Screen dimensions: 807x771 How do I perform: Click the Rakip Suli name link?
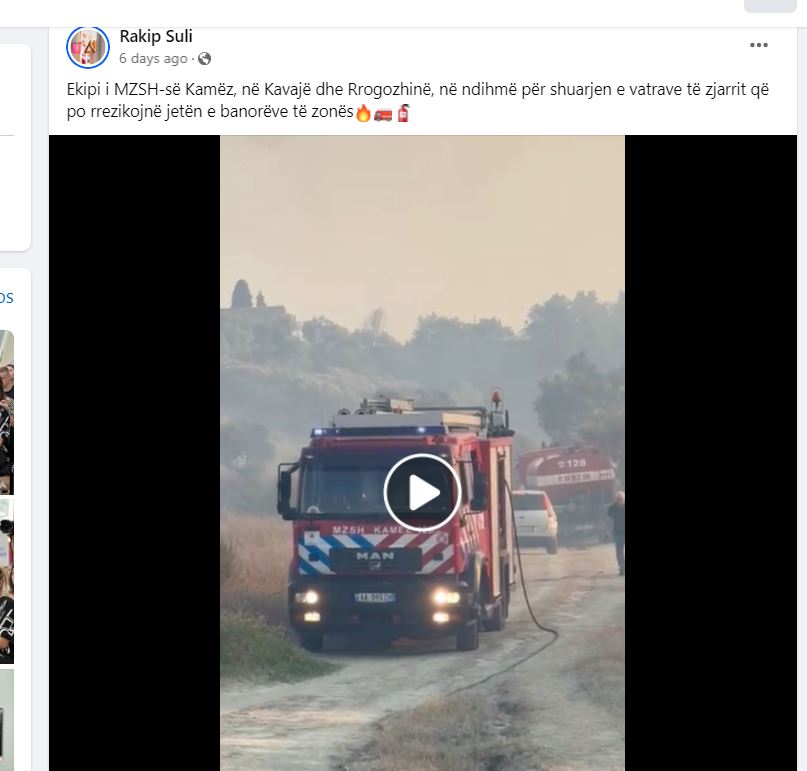click(x=156, y=36)
